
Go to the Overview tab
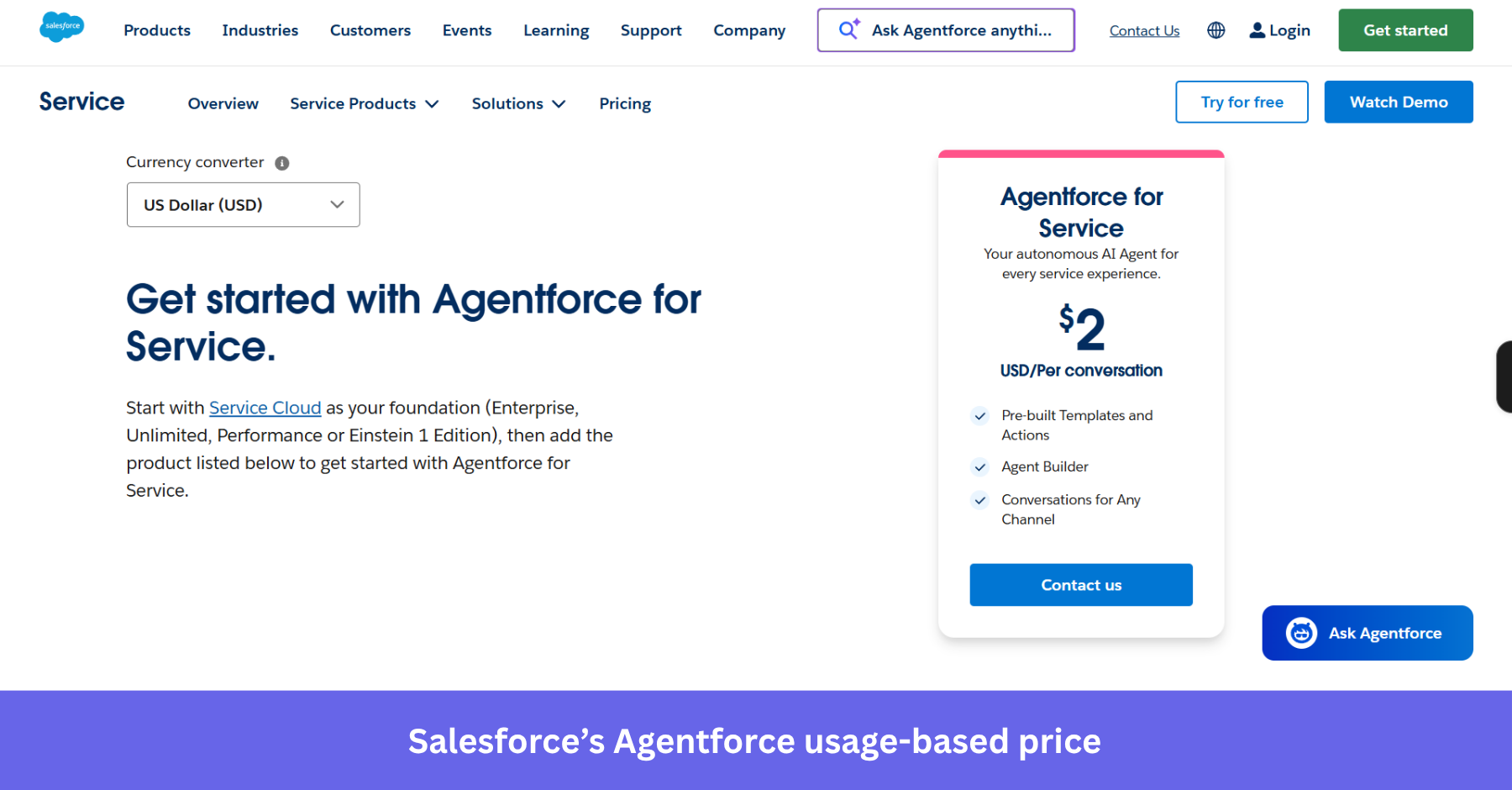click(x=223, y=103)
